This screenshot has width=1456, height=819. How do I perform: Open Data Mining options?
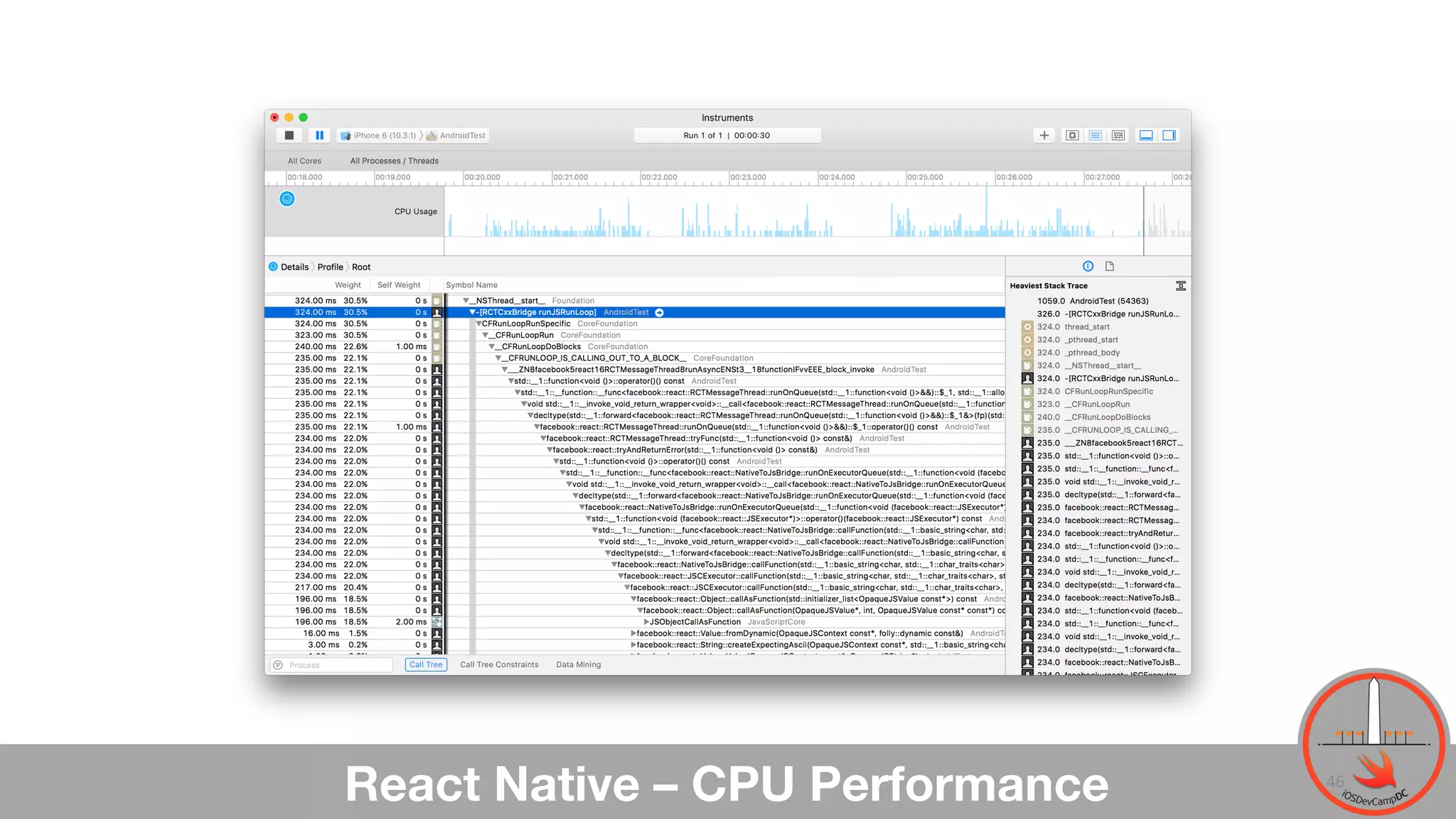point(579,665)
